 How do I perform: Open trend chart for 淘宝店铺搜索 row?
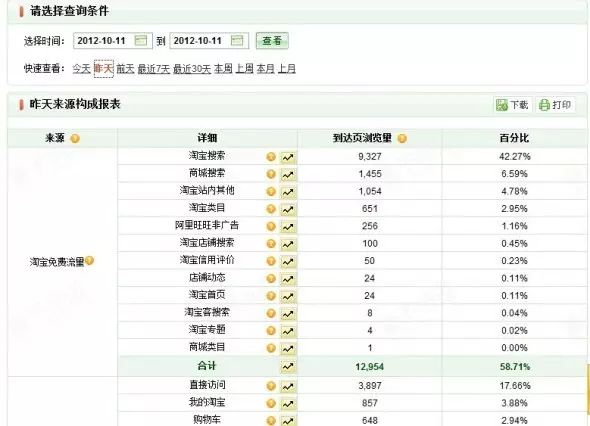point(288,244)
